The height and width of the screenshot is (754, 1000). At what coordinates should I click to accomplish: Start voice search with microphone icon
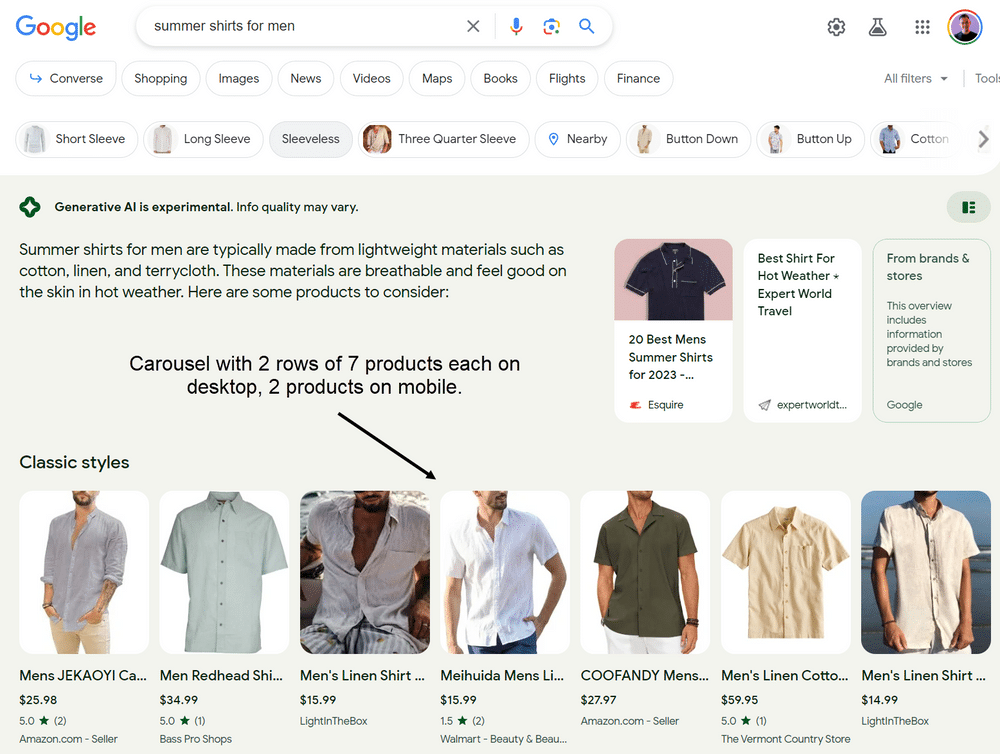tap(516, 27)
